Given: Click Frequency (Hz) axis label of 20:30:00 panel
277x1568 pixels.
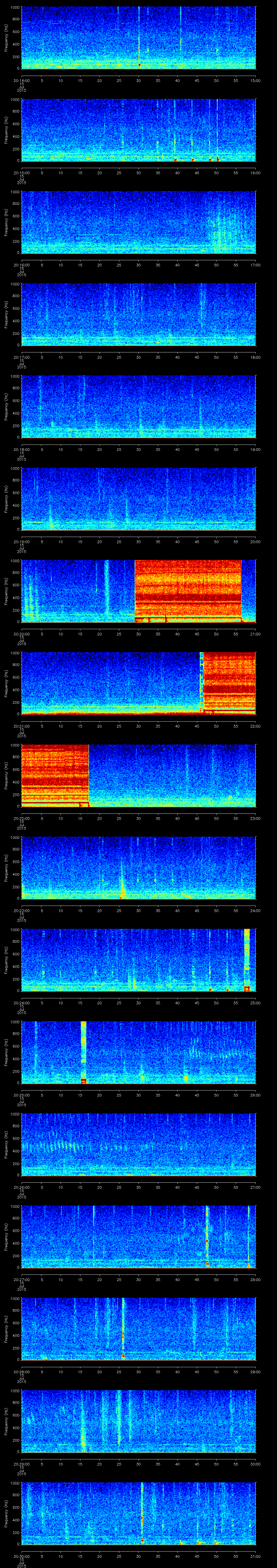Looking at the screenshot, I should (7, 1513).
